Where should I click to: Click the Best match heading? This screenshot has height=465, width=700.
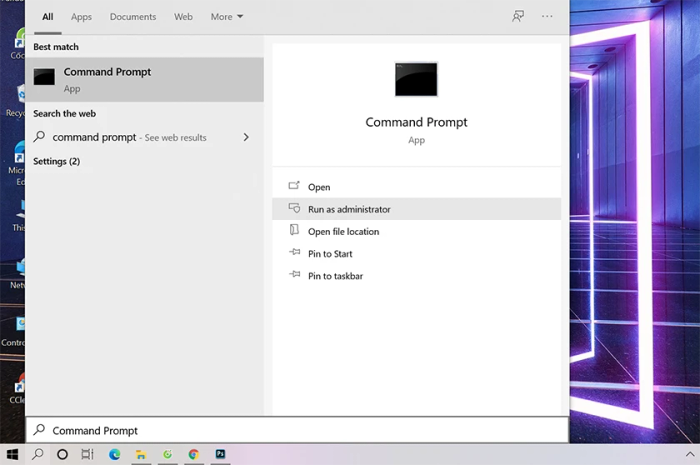pyautogui.click(x=56, y=47)
